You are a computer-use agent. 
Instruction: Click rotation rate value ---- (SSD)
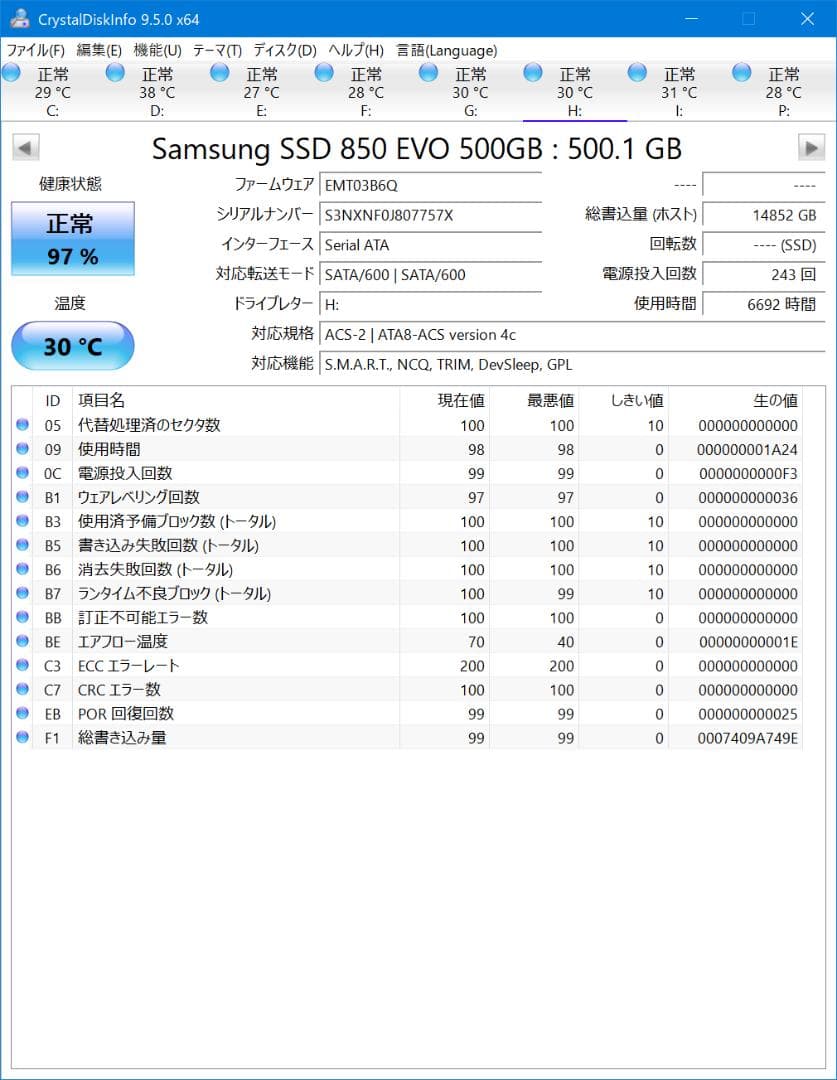[763, 245]
